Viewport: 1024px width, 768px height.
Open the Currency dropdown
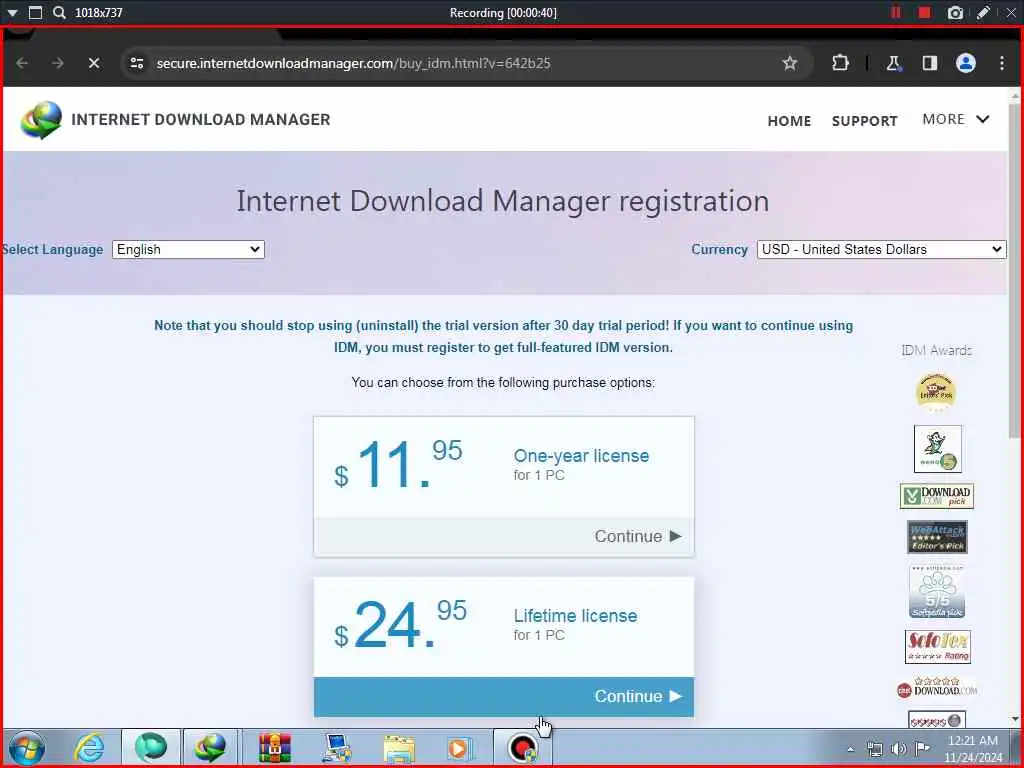point(882,249)
